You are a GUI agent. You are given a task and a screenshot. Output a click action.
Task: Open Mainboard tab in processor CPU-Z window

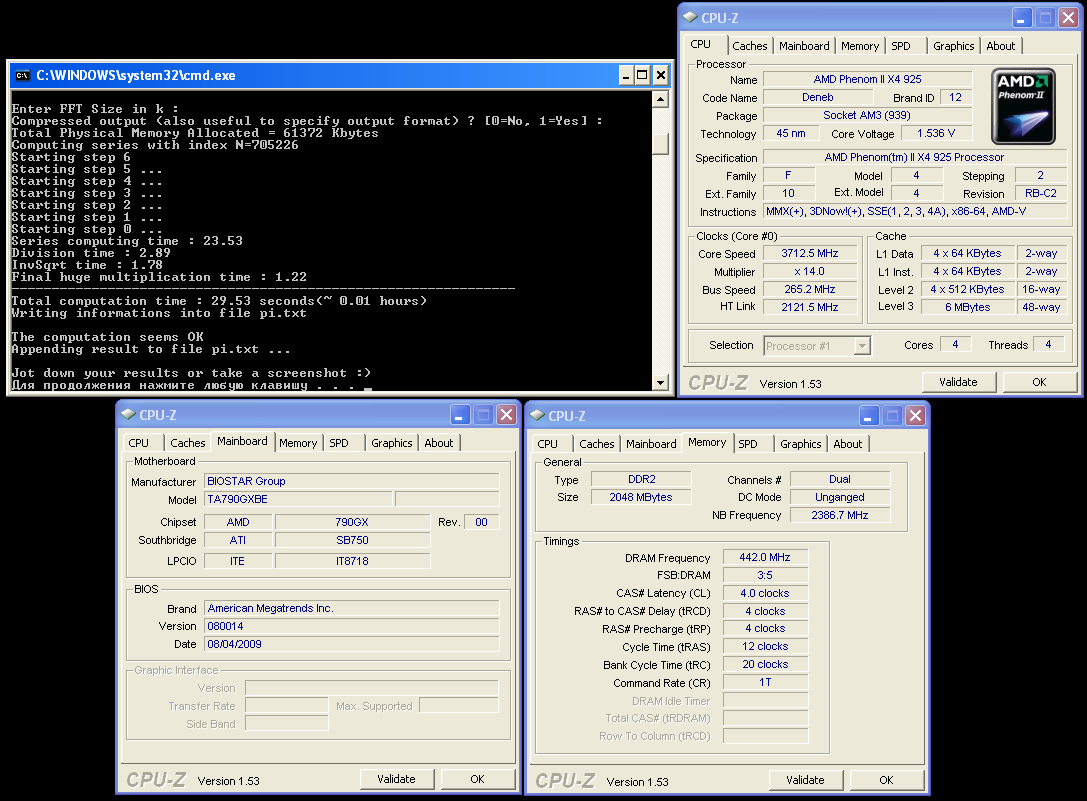tap(804, 46)
